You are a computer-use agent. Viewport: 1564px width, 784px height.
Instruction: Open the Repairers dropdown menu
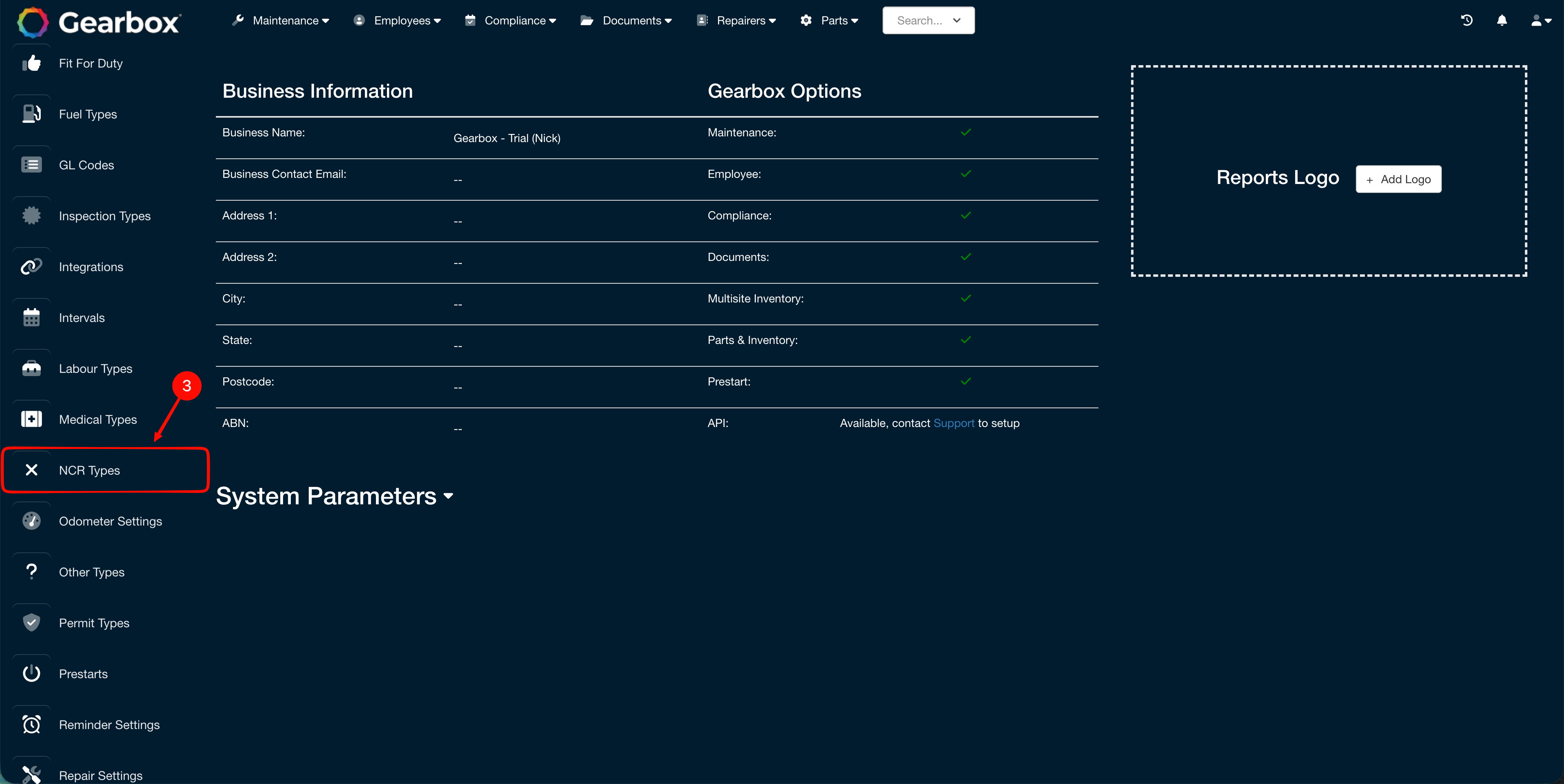point(736,21)
